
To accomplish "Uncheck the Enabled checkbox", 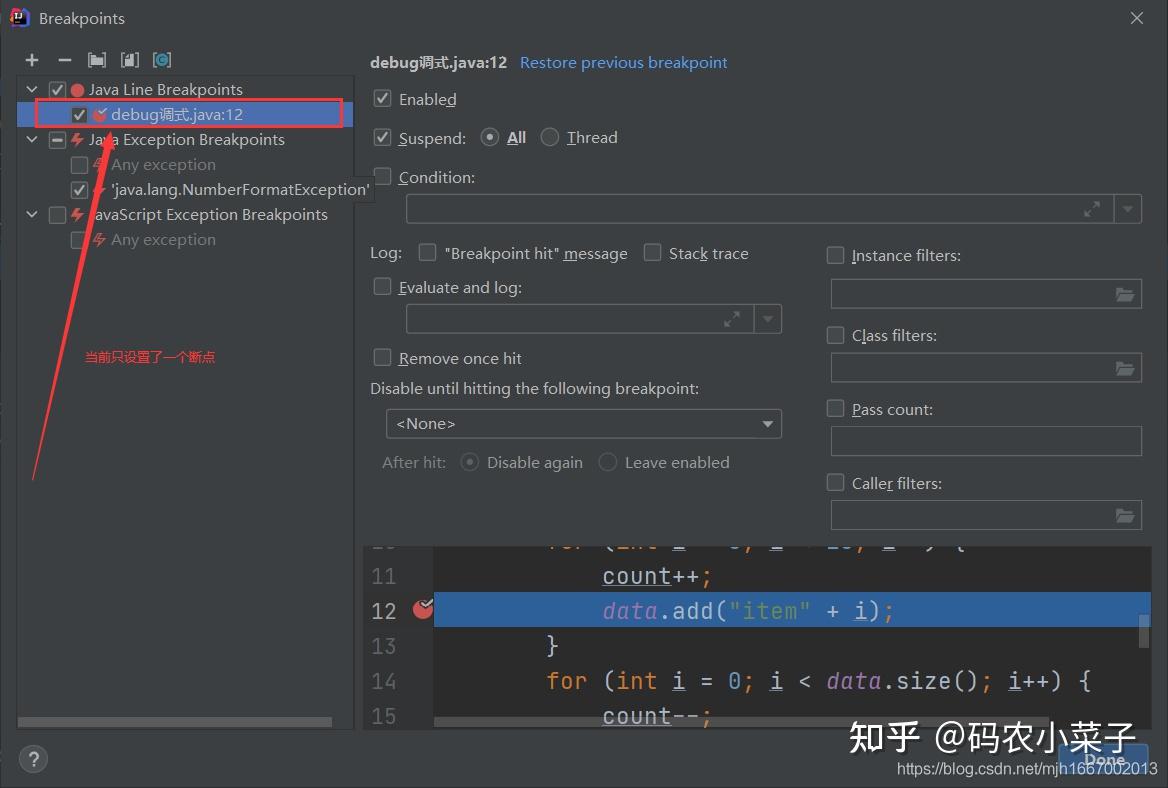I will [x=382, y=98].
